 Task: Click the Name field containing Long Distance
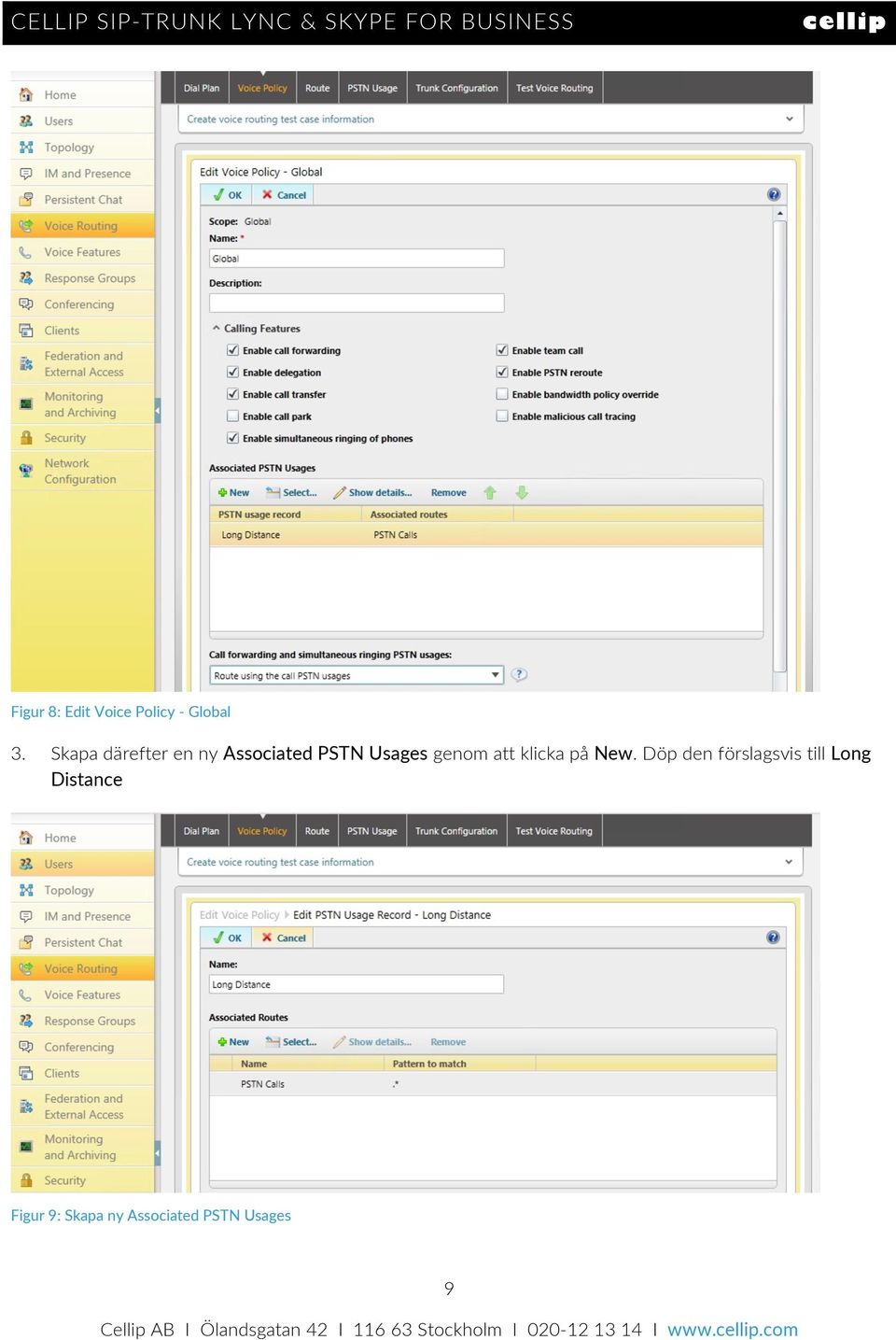357,984
